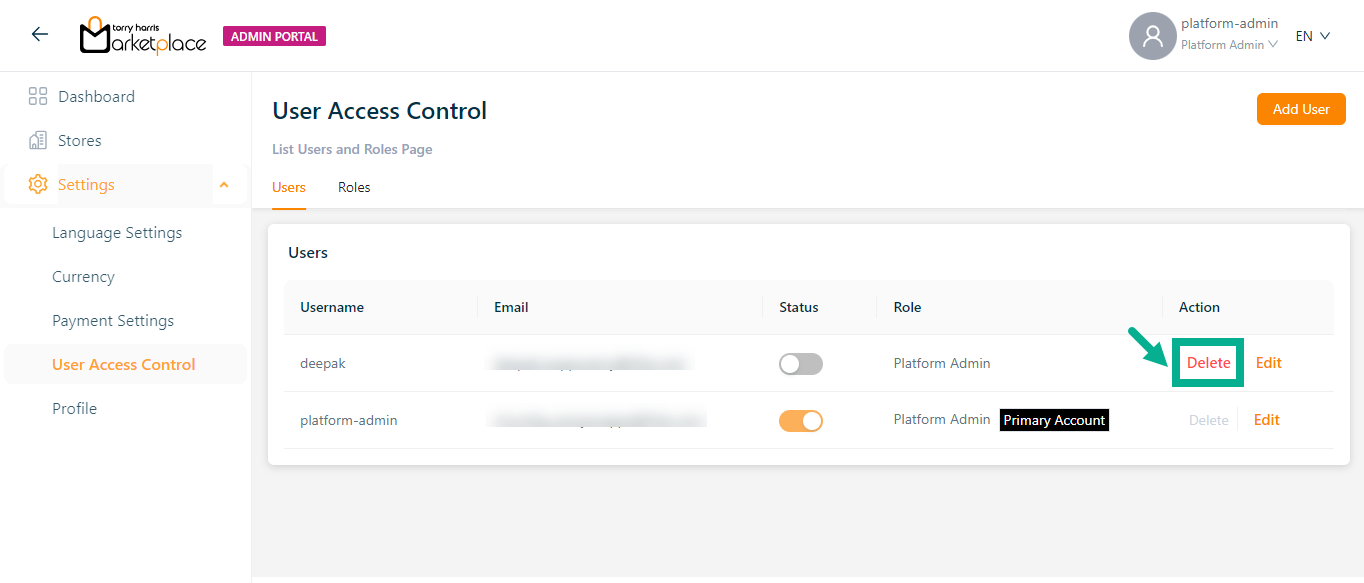The height and width of the screenshot is (583, 1364).
Task: Open the EN language dropdown
Action: pyautogui.click(x=1313, y=36)
